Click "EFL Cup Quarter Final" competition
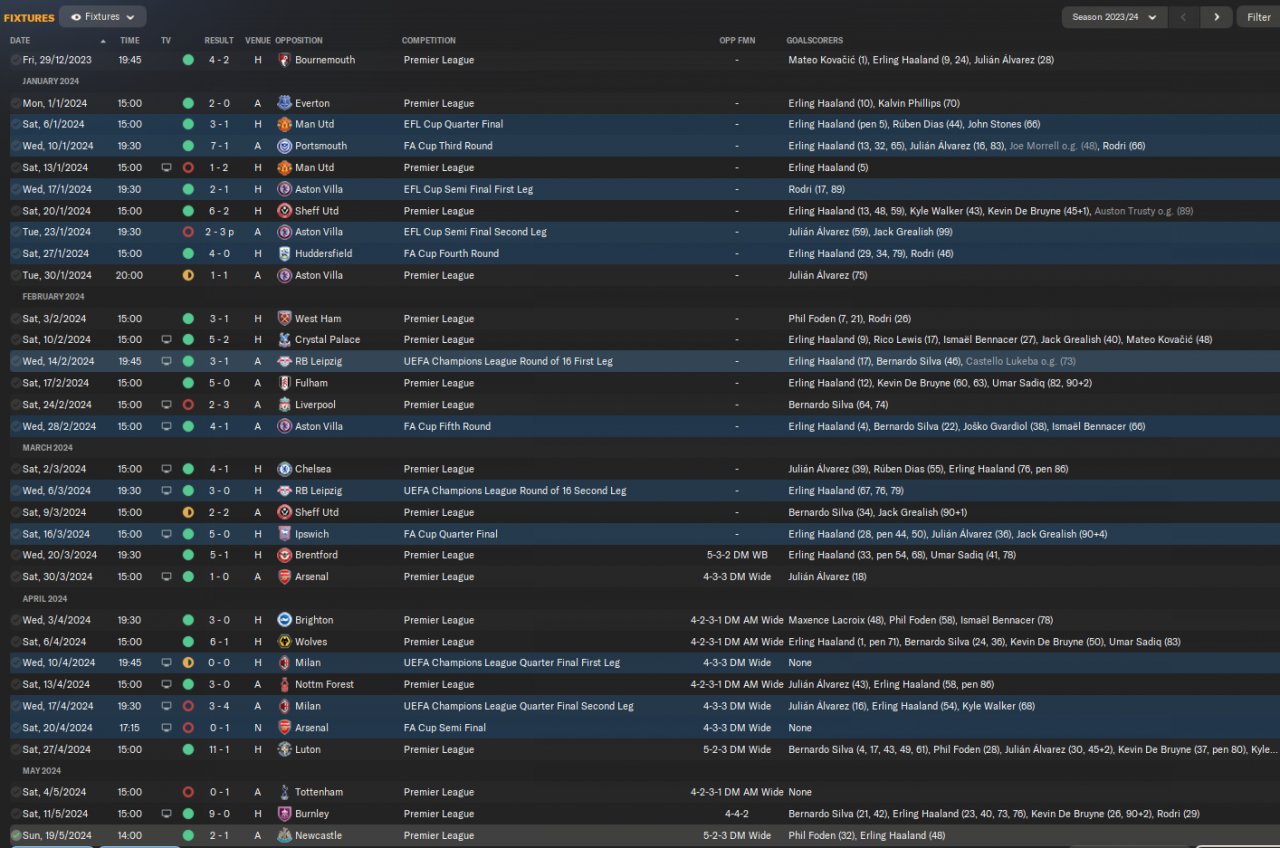Viewport: 1280px width, 848px height. (x=454, y=124)
